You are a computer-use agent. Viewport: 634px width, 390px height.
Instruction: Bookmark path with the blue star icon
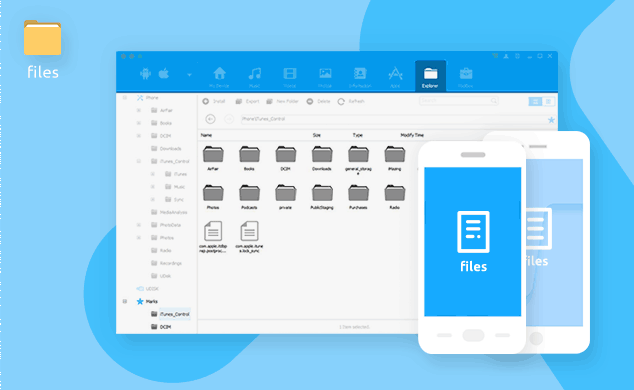[x=551, y=120]
